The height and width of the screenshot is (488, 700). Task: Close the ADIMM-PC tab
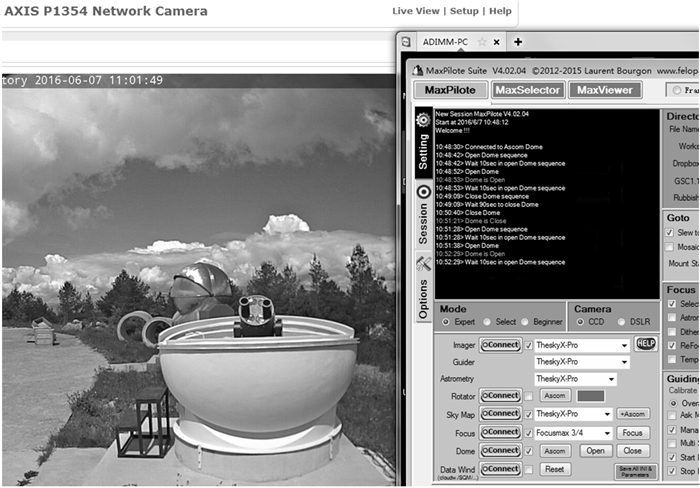click(497, 42)
